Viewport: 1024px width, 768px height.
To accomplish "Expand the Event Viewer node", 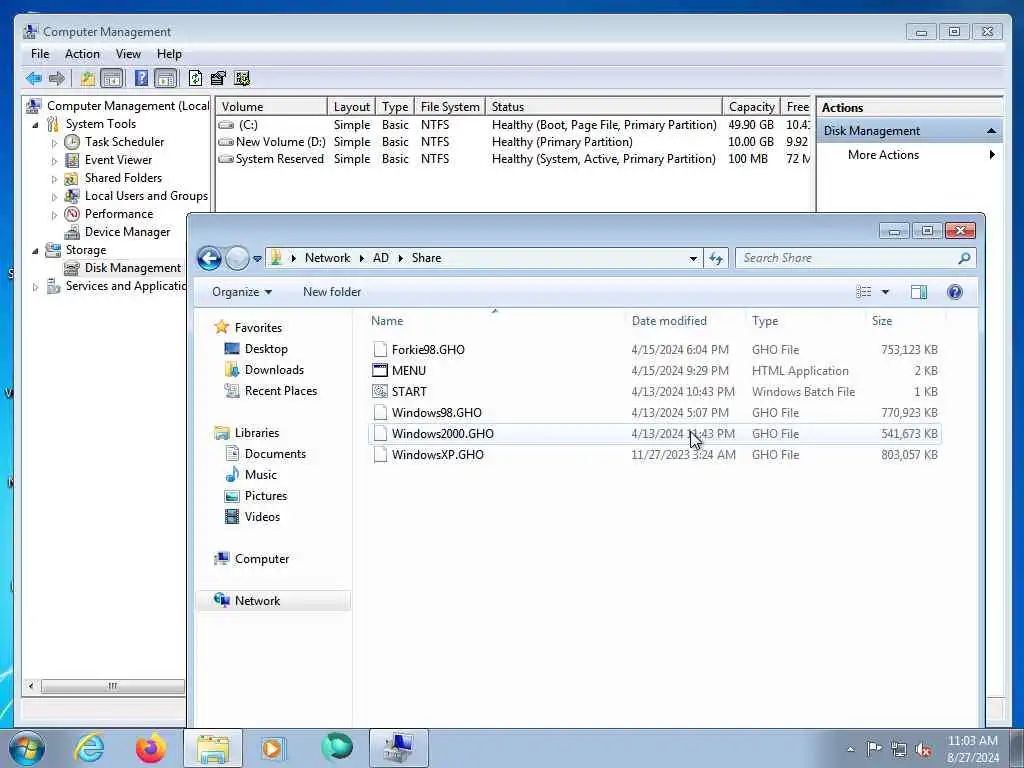I will (54, 161).
